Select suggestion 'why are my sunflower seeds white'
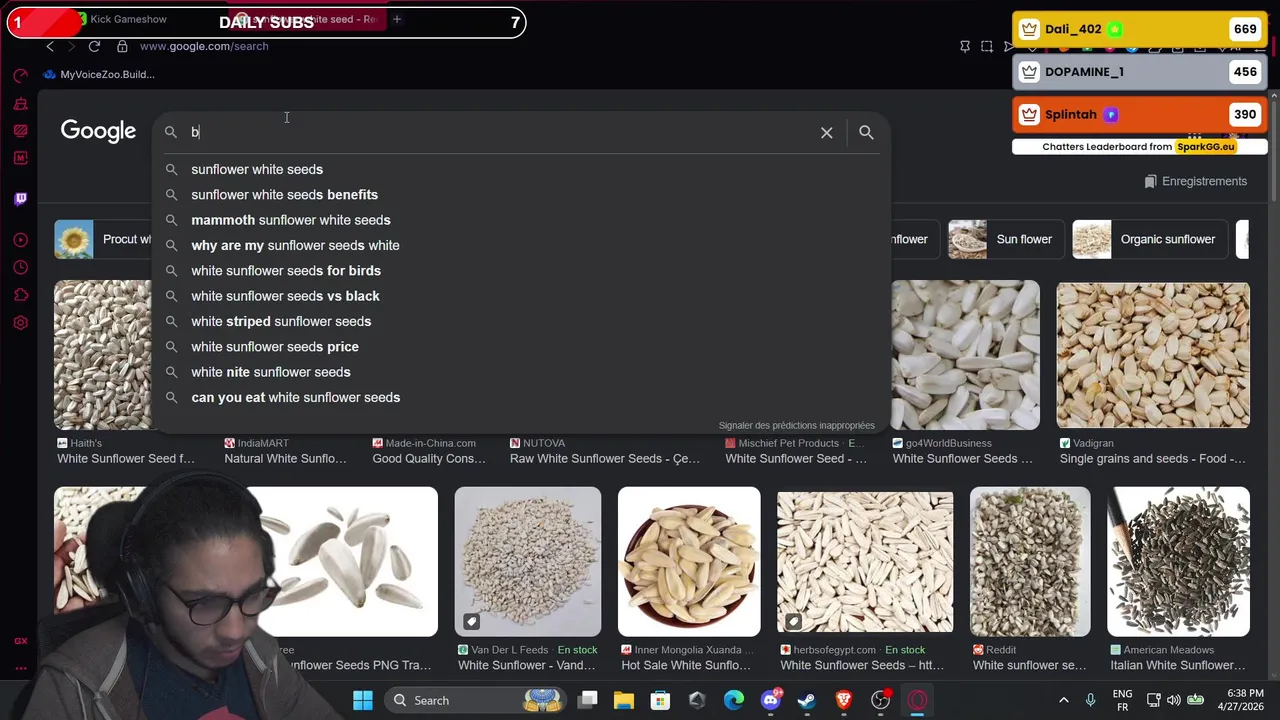Image resolution: width=1280 pixels, height=720 pixels. [x=520, y=245]
